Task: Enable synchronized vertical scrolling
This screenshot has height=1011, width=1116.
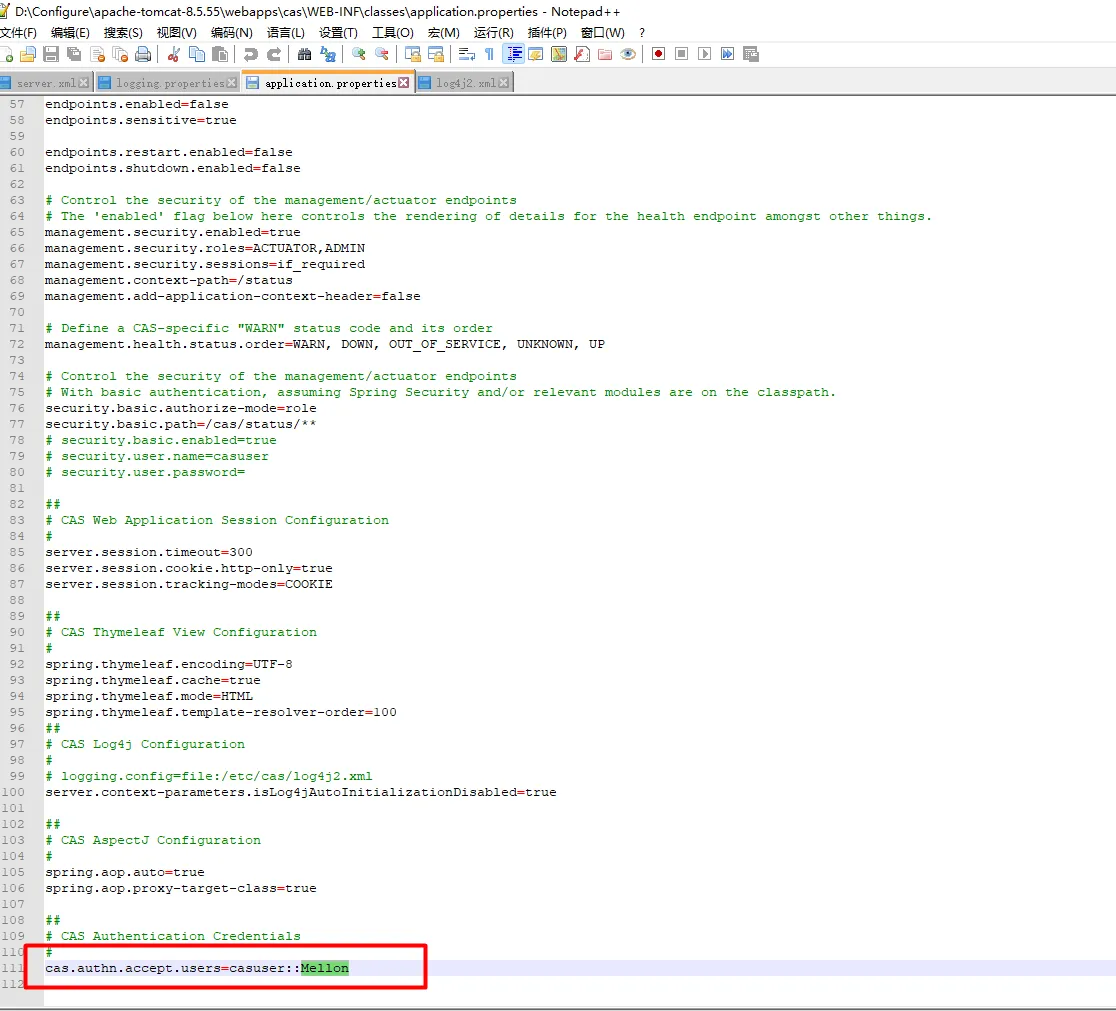Action: [x=413, y=54]
